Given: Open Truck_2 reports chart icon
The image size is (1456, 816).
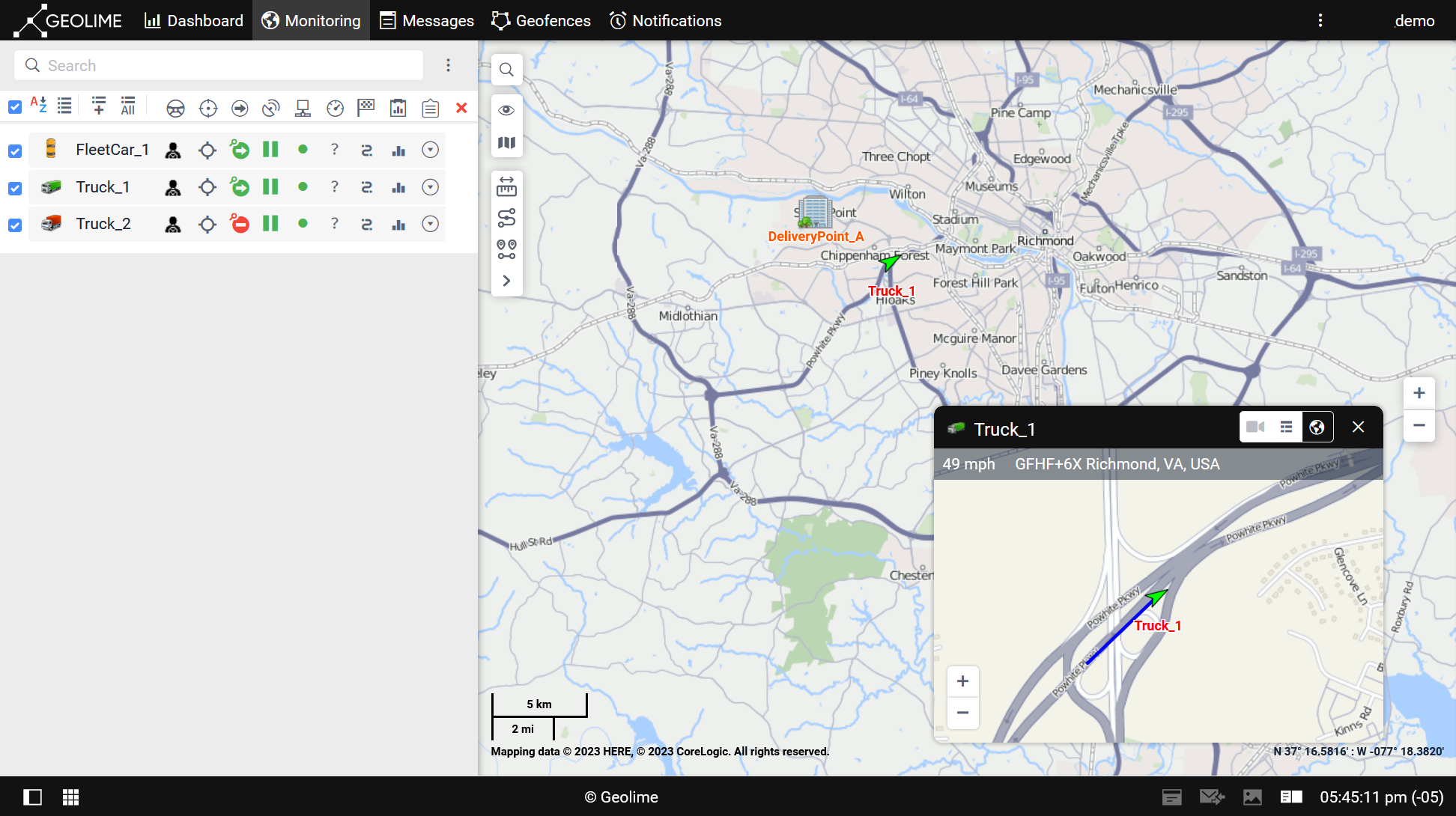Looking at the screenshot, I should pos(398,225).
